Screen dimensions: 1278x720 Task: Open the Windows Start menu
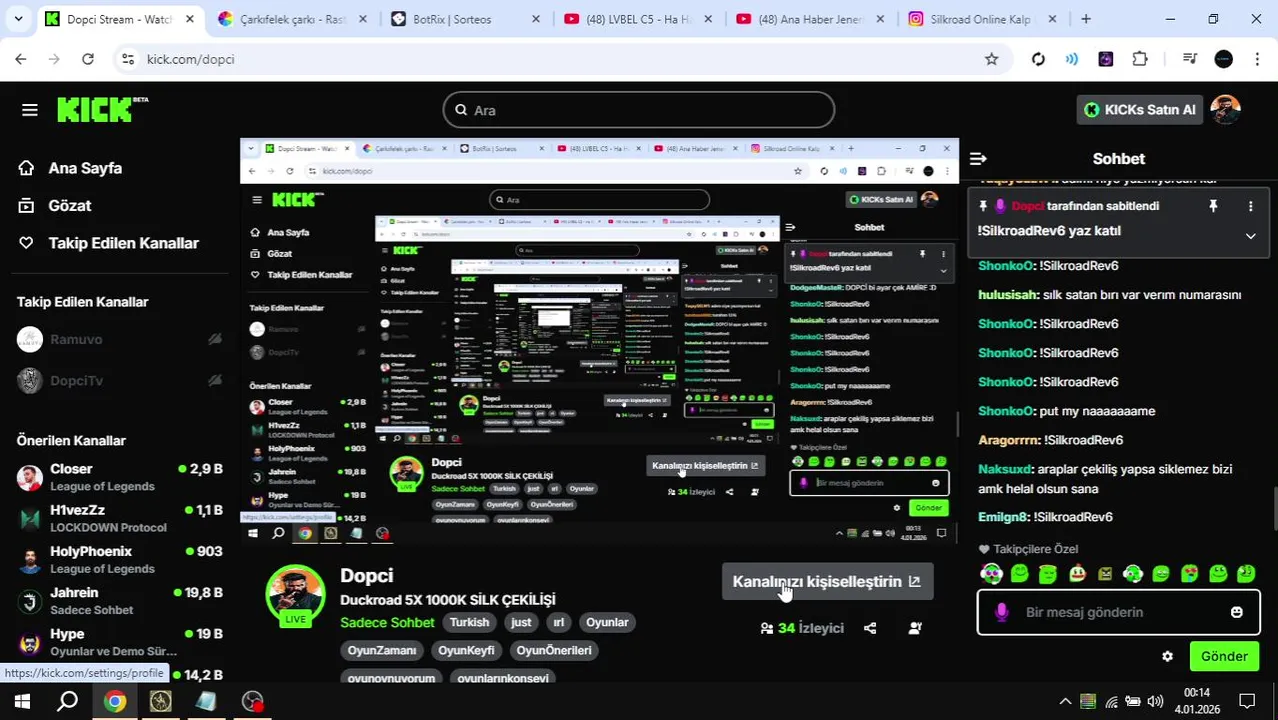[22, 701]
